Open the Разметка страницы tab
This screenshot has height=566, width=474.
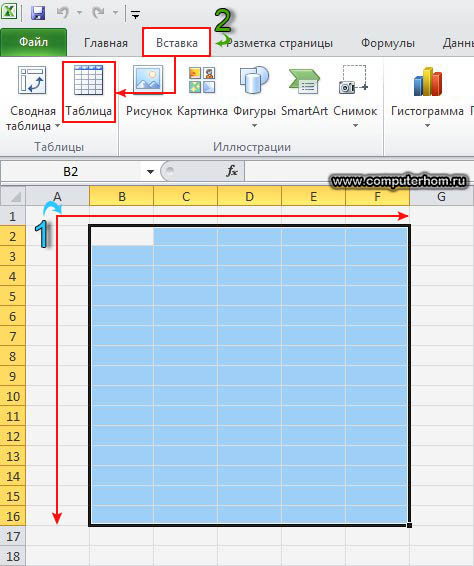pyautogui.click(x=279, y=43)
